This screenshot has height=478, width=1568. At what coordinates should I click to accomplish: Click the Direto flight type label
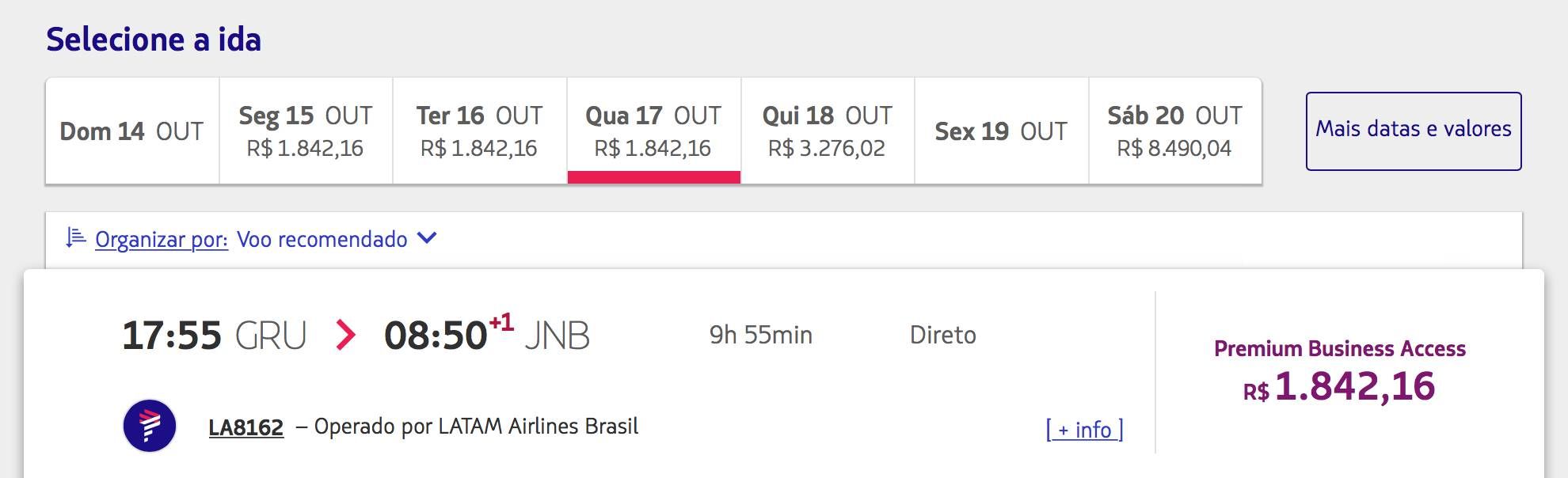point(943,335)
